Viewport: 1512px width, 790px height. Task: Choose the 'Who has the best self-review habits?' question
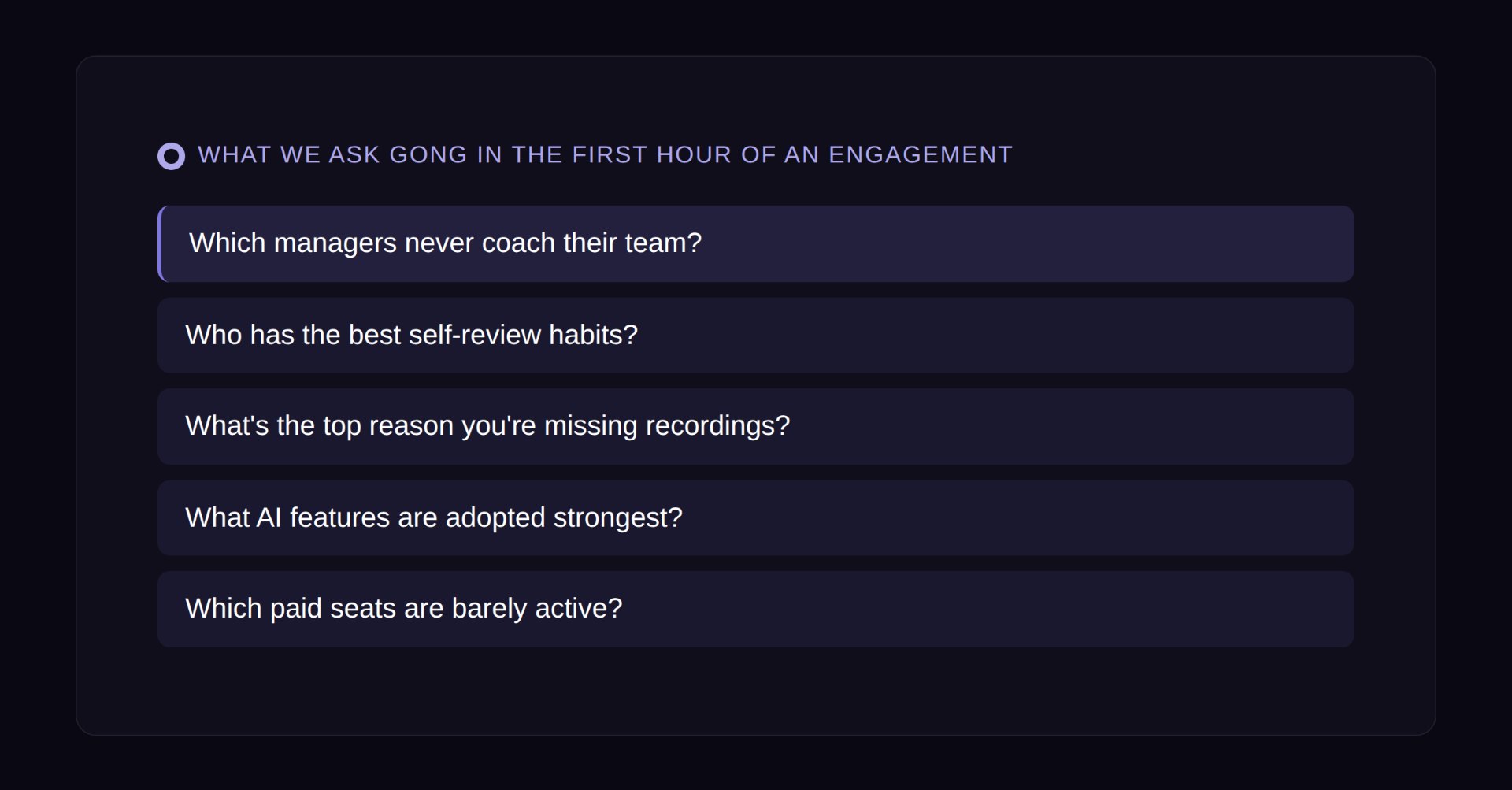click(411, 336)
